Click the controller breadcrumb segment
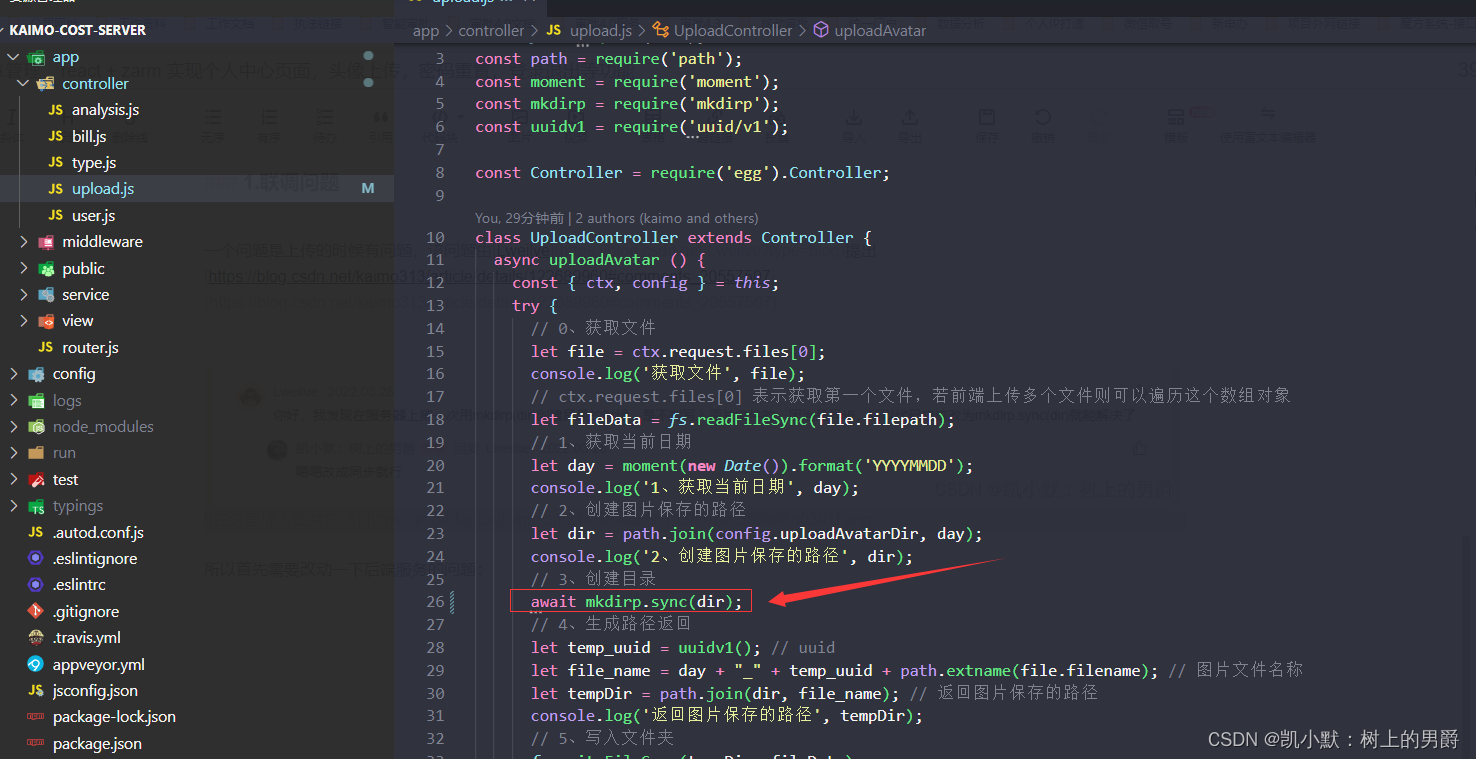 (x=491, y=31)
